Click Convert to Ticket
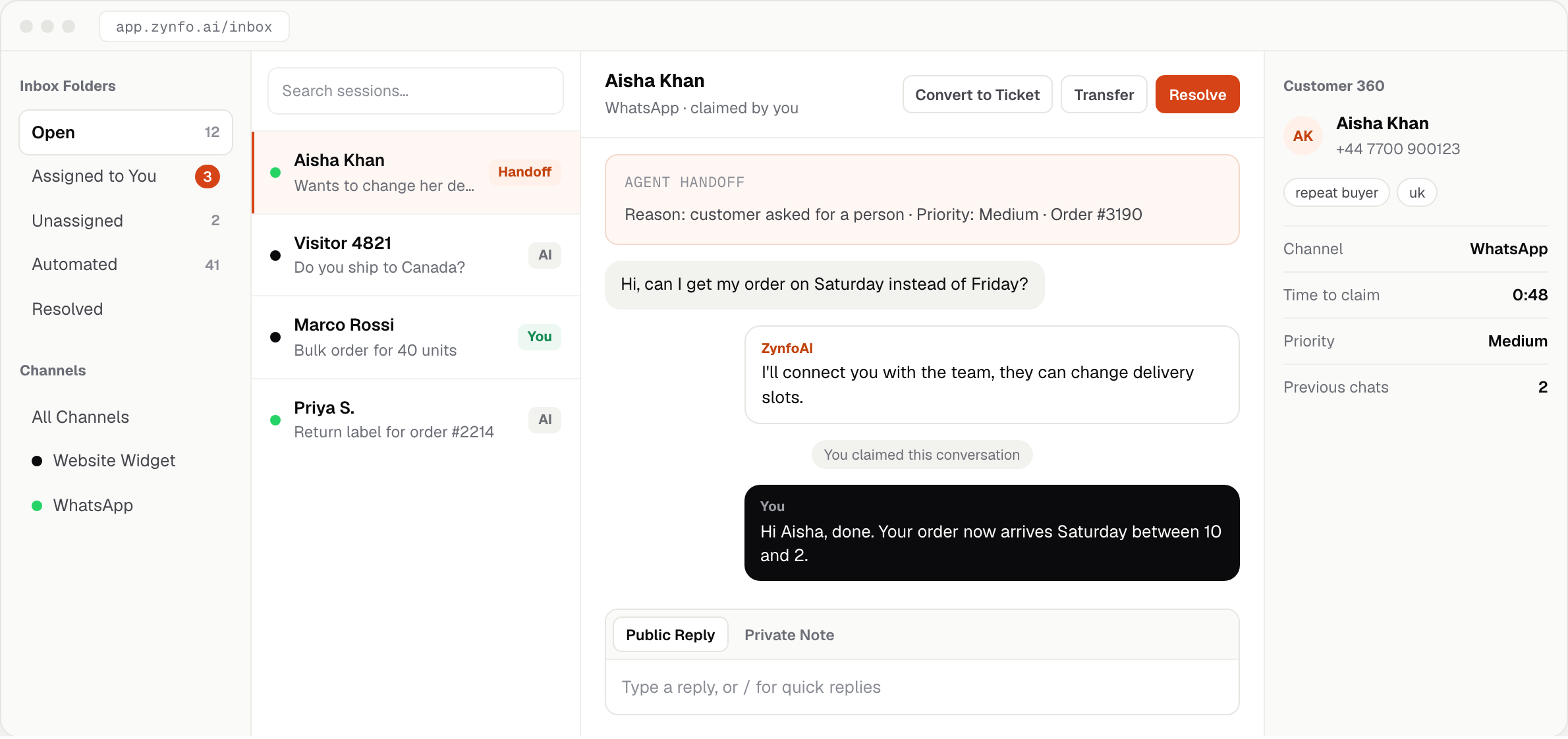The image size is (1568, 739). pyautogui.click(x=977, y=95)
